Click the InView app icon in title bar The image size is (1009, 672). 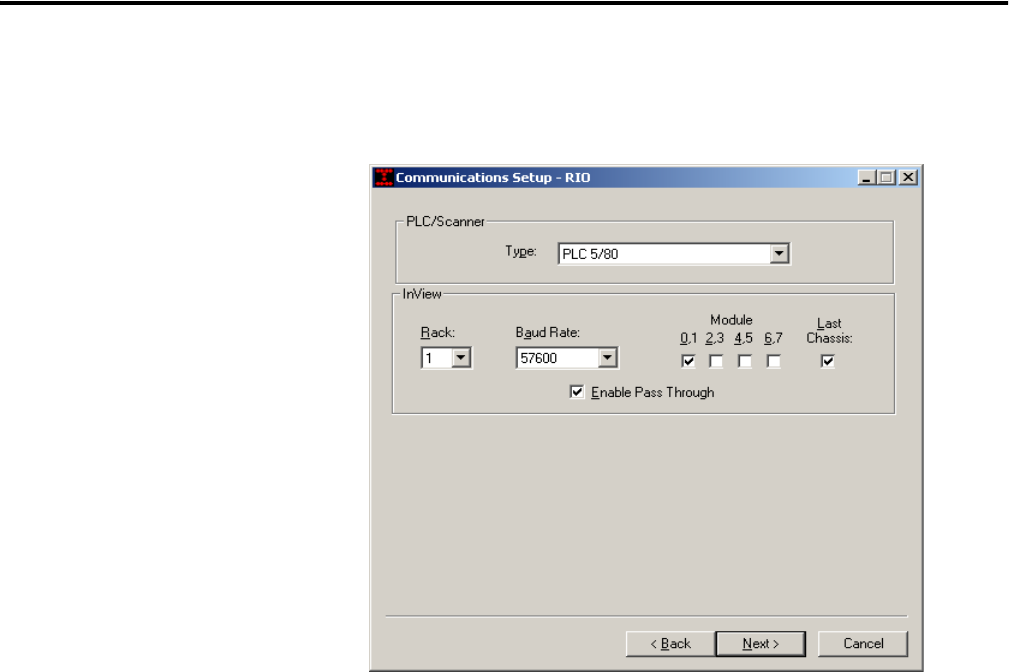(384, 177)
